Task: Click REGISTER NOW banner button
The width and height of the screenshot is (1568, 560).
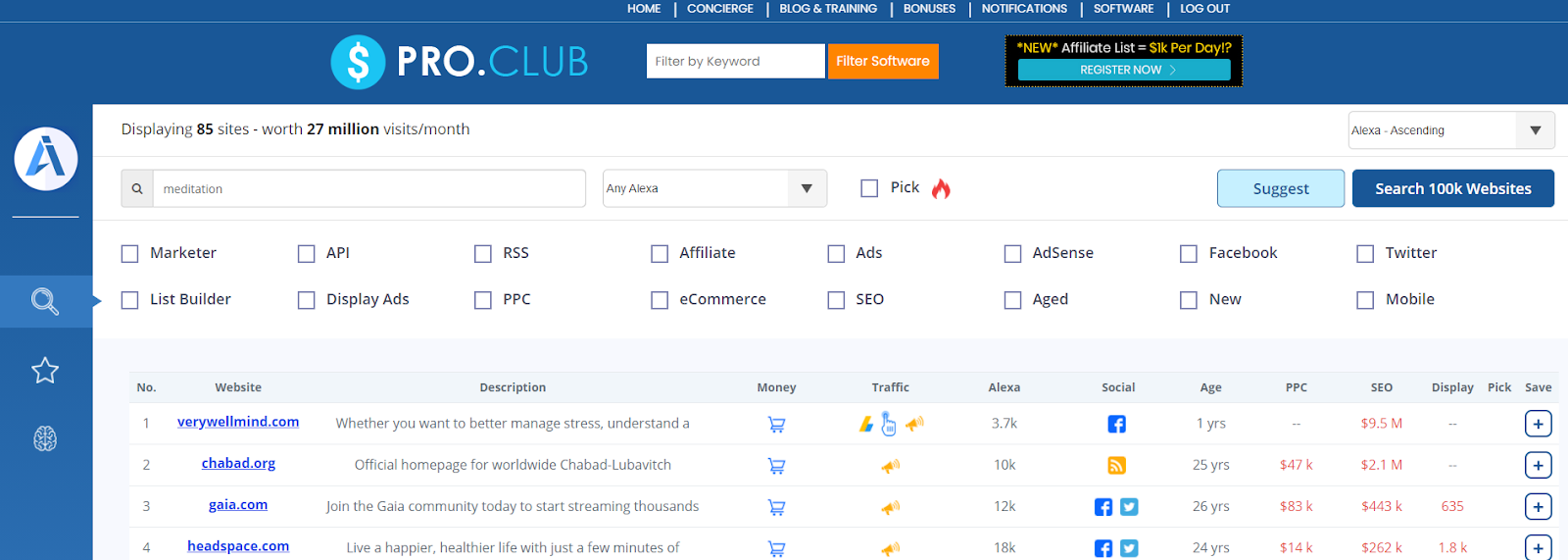Action: pyautogui.click(x=1124, y=70)
